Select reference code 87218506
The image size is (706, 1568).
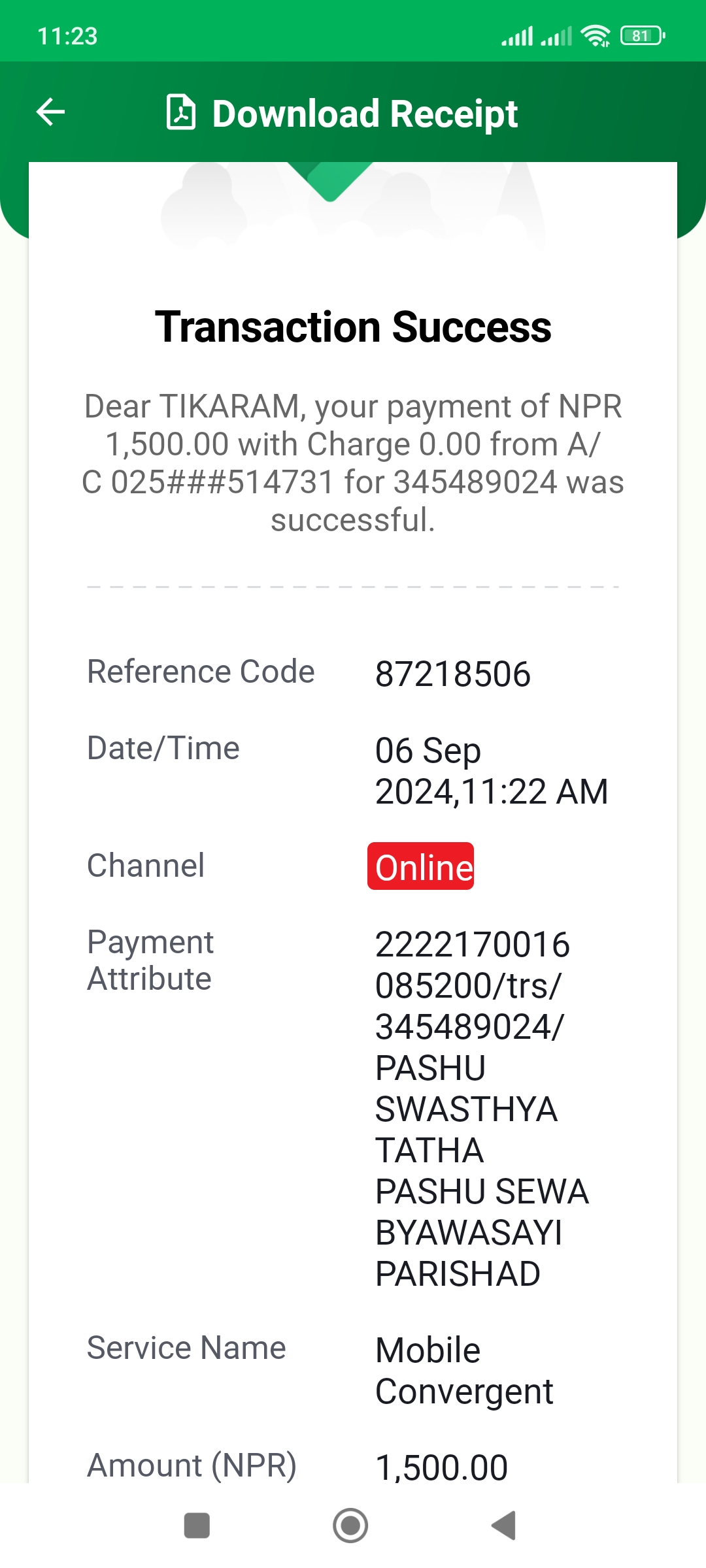pyautogui.click(x=452, y=674)
